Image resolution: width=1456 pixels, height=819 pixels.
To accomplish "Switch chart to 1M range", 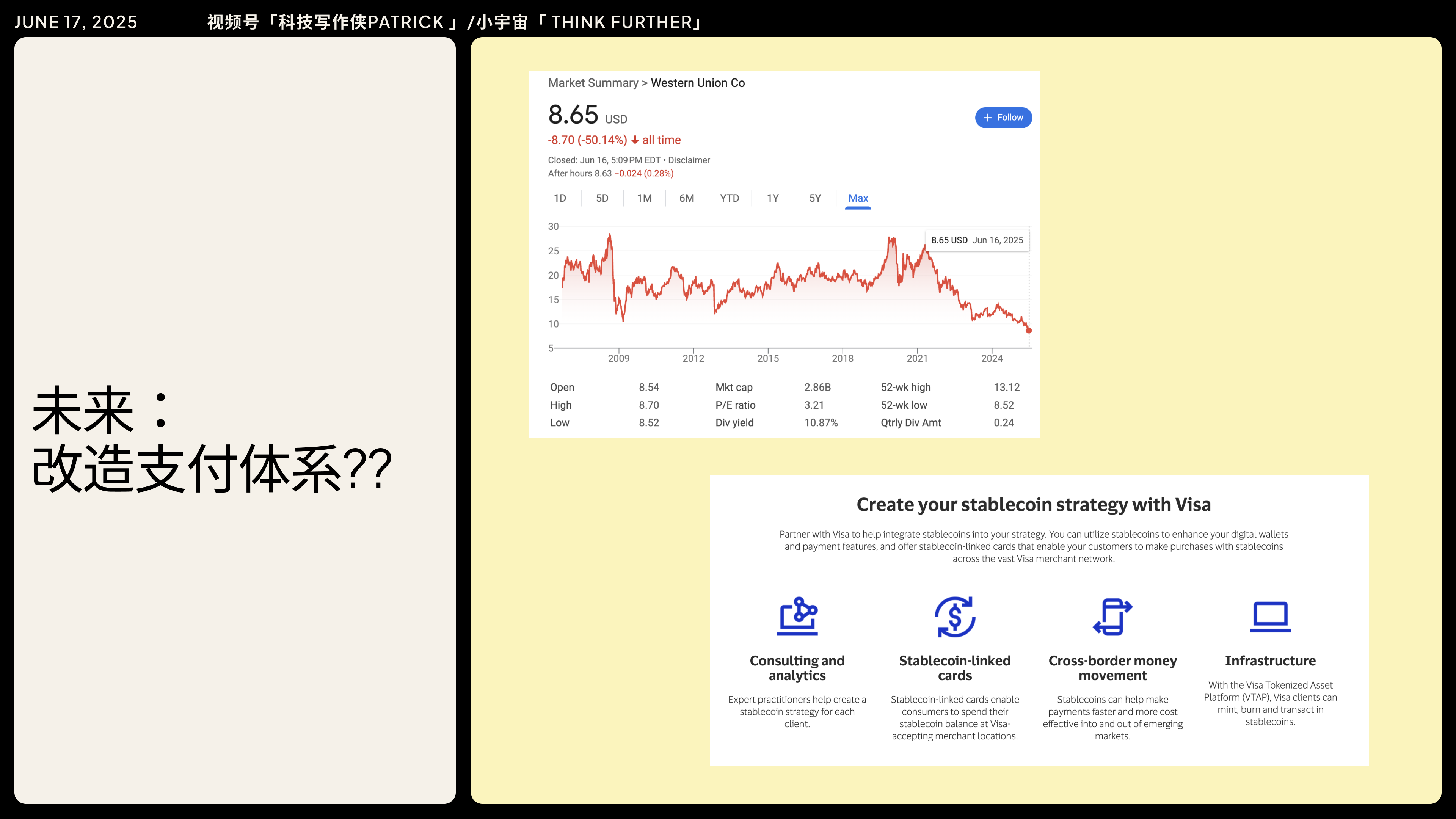I will (x=644, y=198).
